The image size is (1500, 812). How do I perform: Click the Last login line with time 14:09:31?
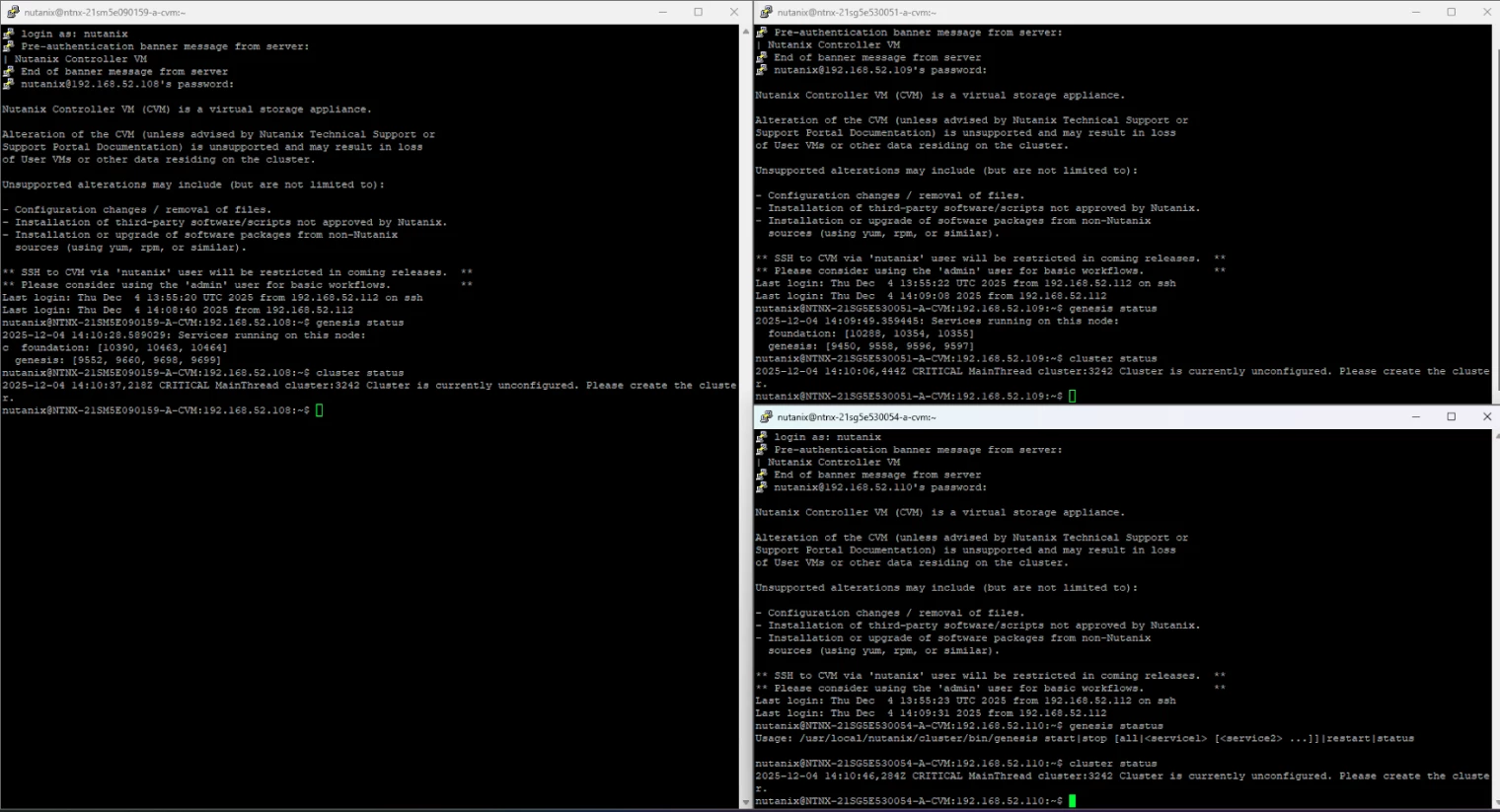coord(931,713)
